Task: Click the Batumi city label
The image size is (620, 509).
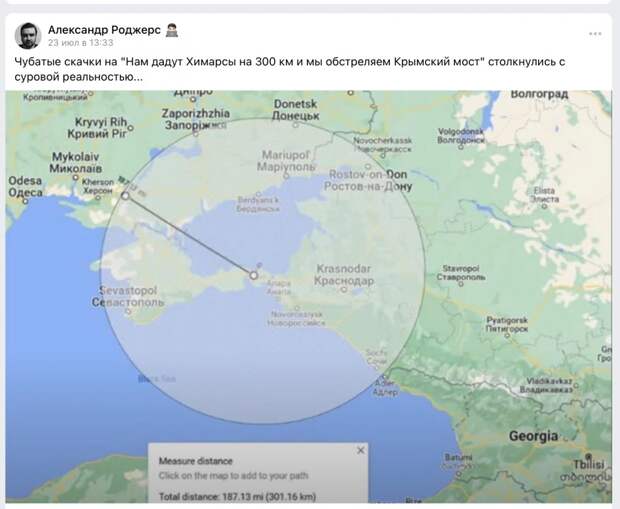Action: 458,461
